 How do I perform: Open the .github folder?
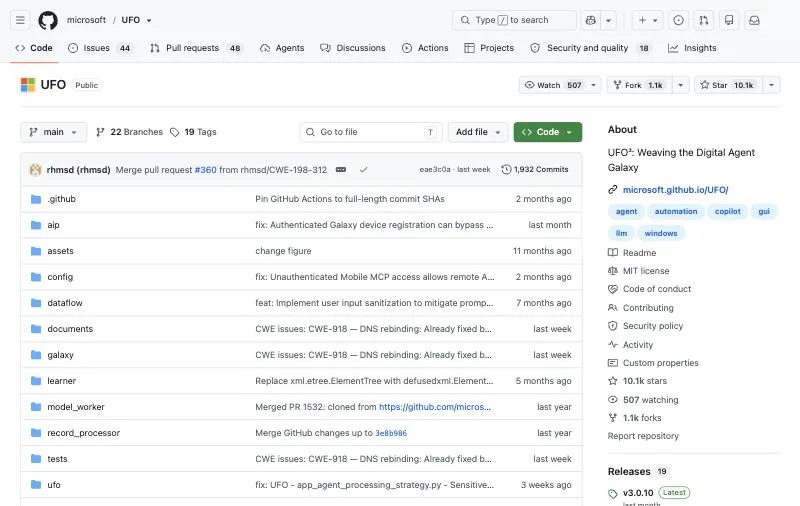(x=61, y=199)
